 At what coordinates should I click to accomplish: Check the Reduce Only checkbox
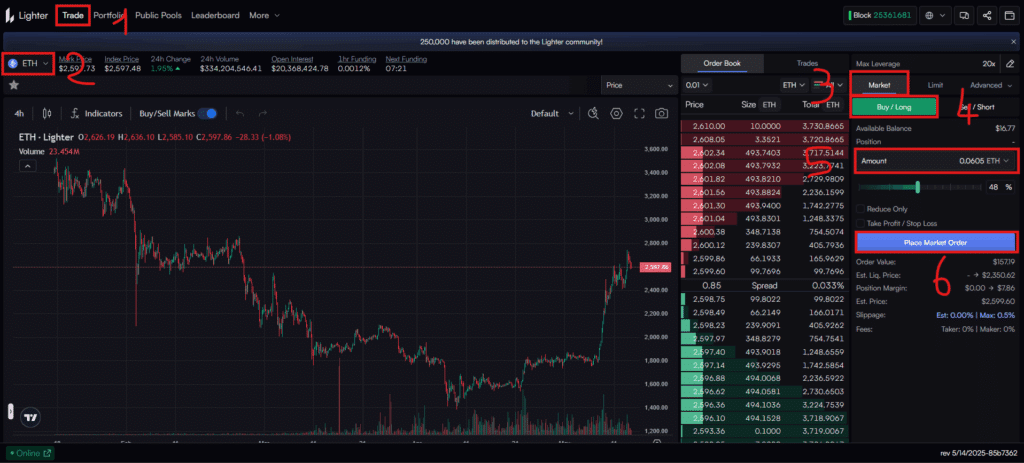(x=861, y=209)
